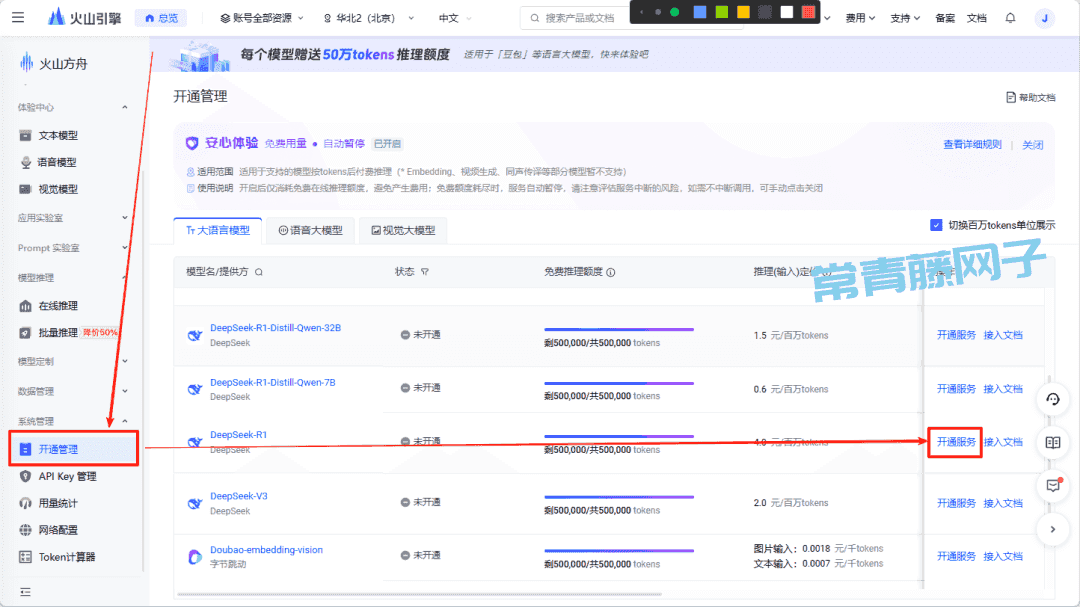The width and height of the screenshot is (1080, 607).
Task: Open 接入文档 for Doubao-embedding-vision
Action: pos(1003,557)
